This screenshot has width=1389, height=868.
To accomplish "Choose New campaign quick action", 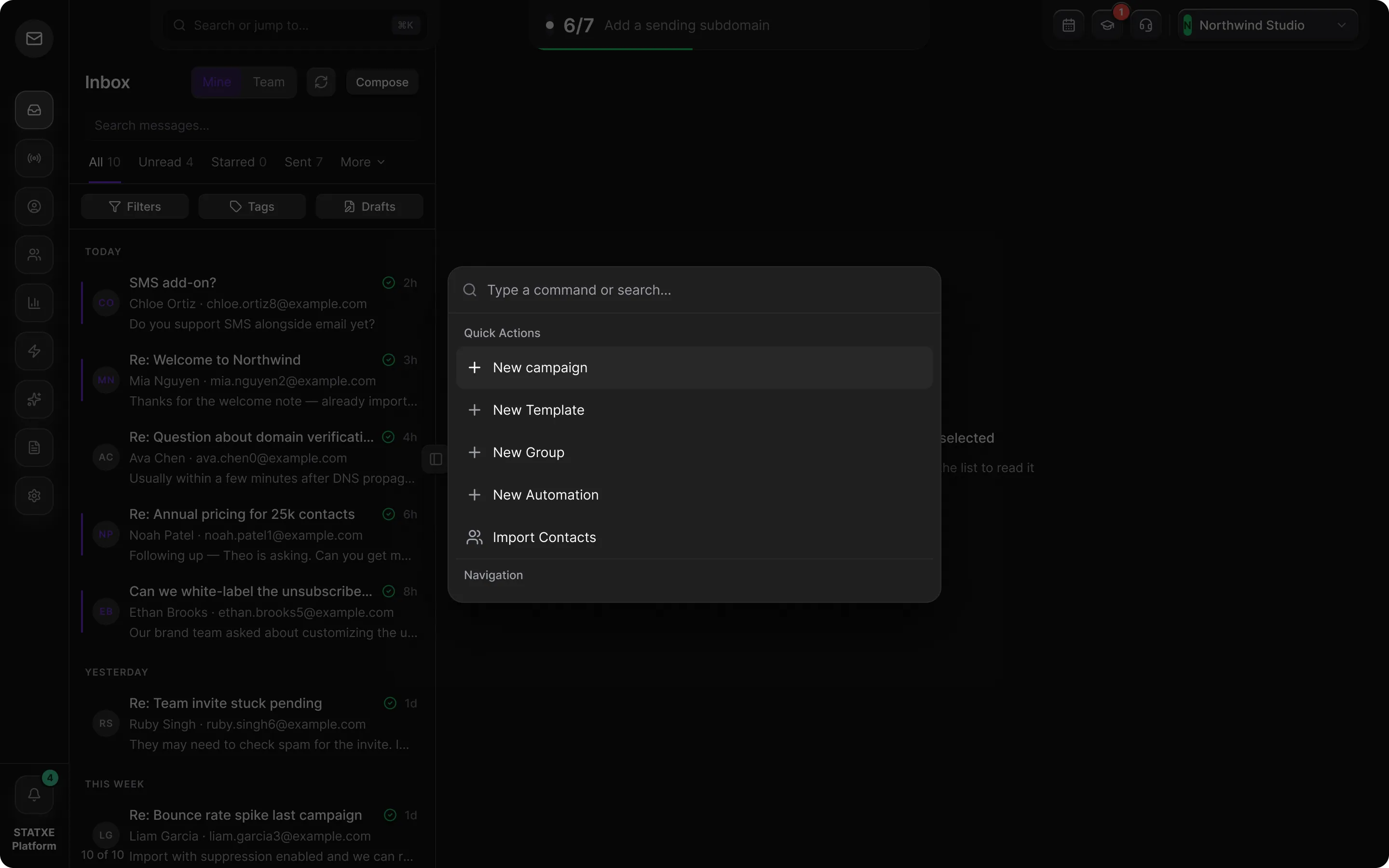I will click(694, 367).
